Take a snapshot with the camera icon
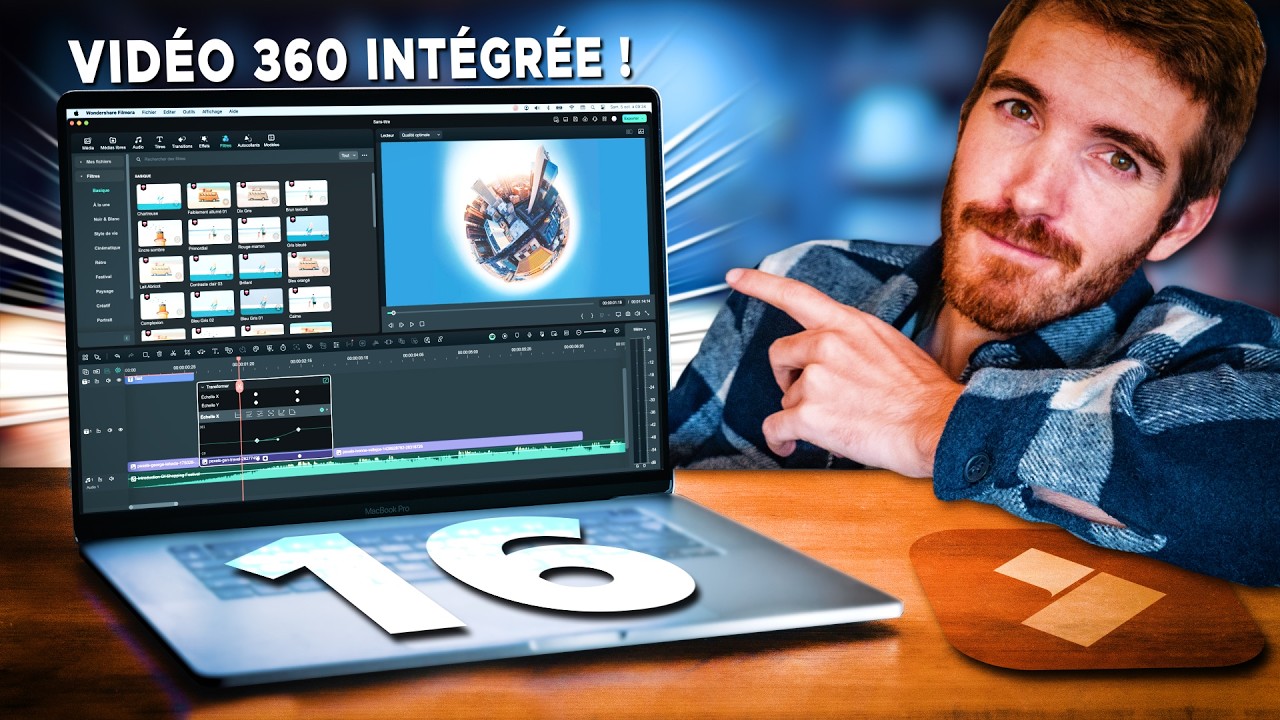Screen dimensions: 1280x720 click(x=628, y=315)
